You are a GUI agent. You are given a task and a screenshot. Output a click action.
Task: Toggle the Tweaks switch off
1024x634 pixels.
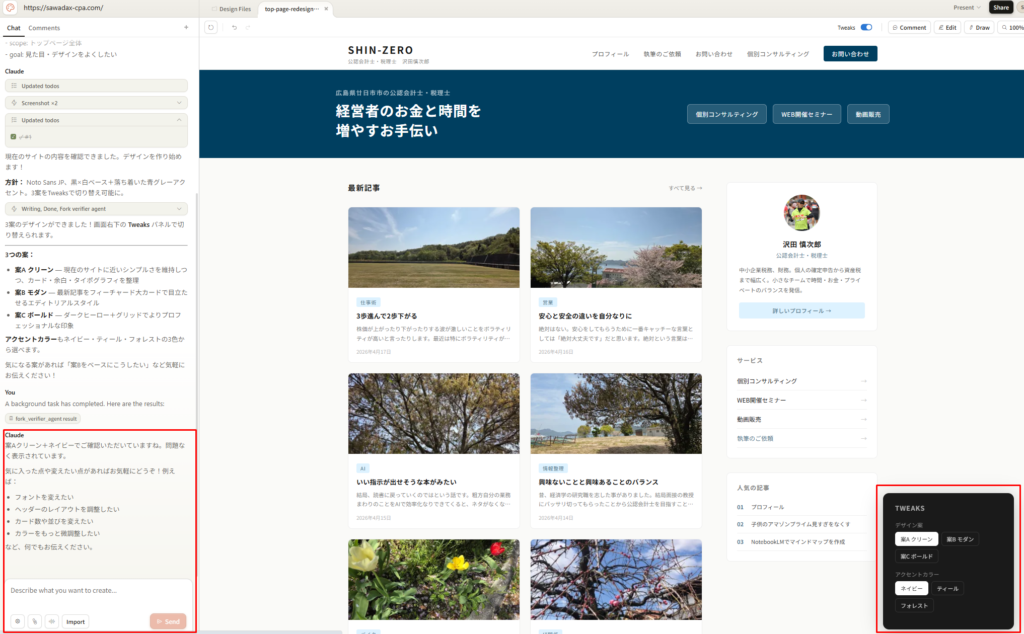pos(866,27)
